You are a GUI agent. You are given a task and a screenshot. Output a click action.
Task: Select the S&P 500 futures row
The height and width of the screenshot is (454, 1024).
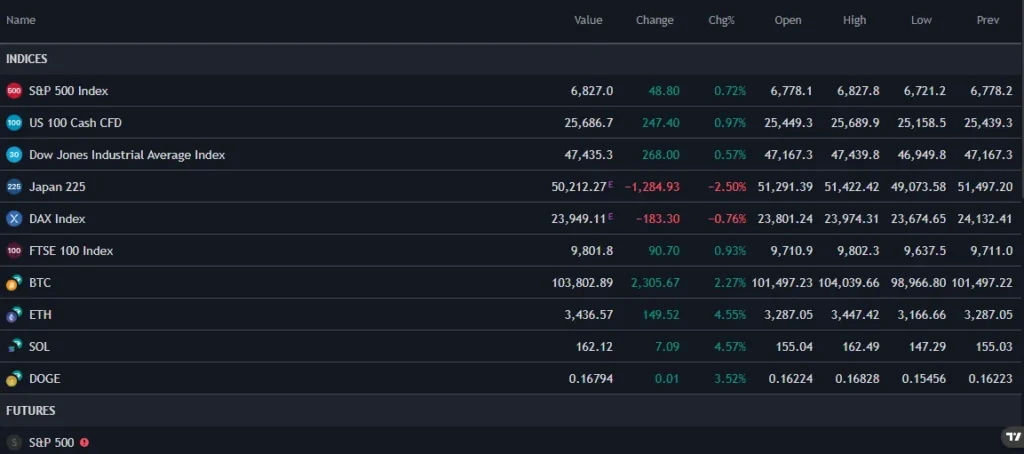click(x=51, y=442)
